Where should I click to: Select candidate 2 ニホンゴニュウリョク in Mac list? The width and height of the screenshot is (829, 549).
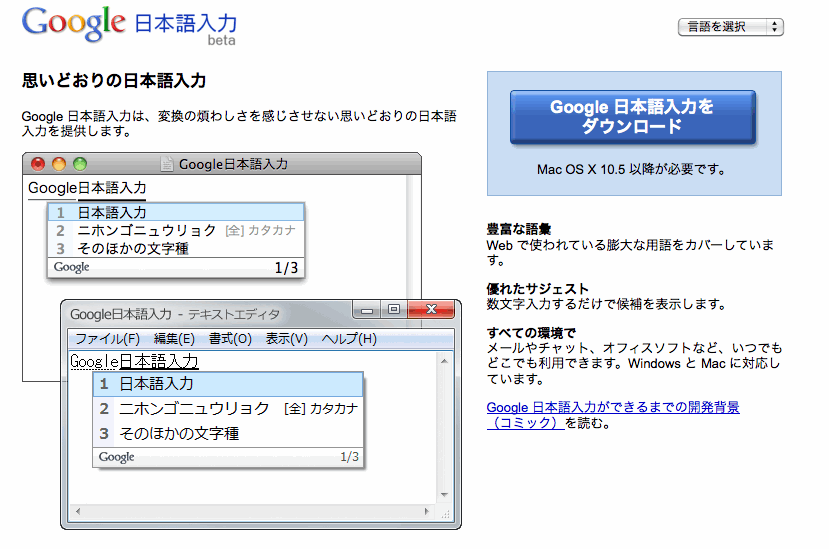pyautogui.click(x=176, y=231)
